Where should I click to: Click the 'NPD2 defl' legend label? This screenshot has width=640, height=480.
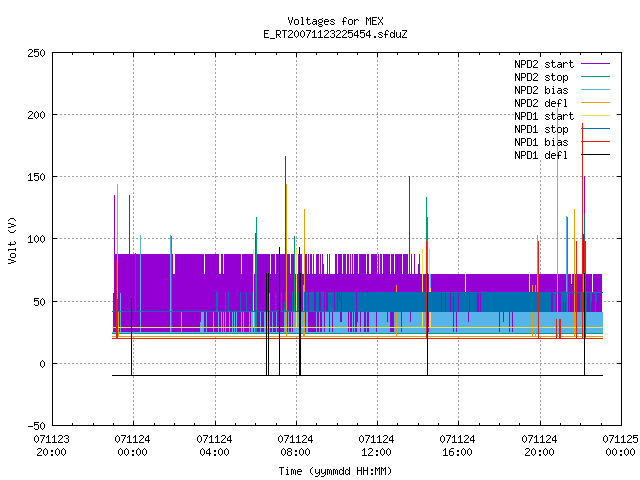pos(541,103)
